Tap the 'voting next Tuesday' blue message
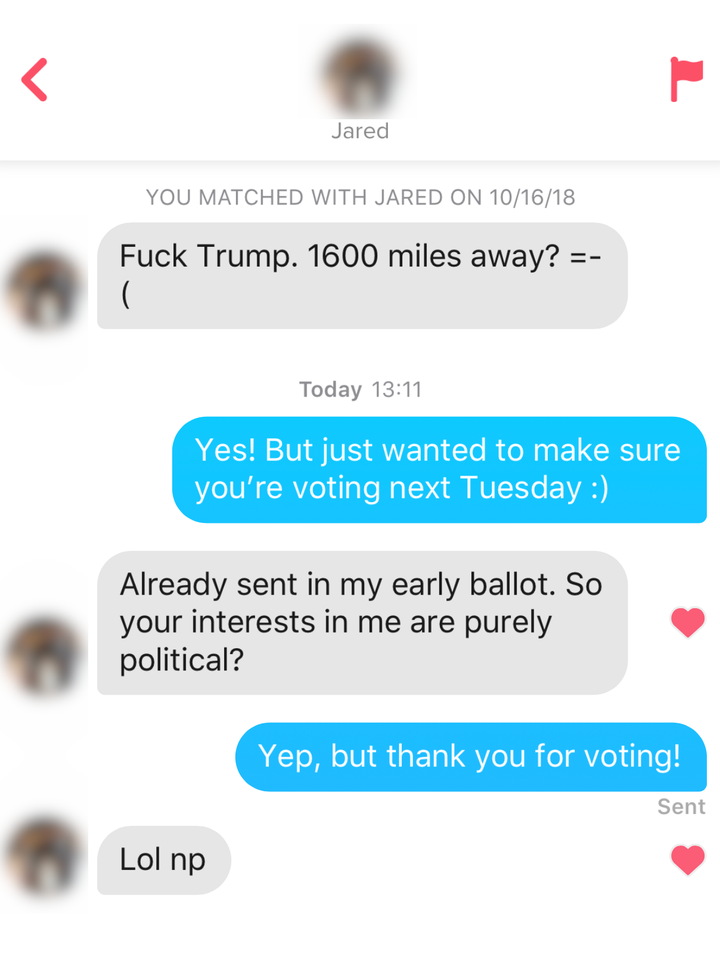The width and height of the screenshot is (720, 966). pyautogui.click(x=439, y=469)
